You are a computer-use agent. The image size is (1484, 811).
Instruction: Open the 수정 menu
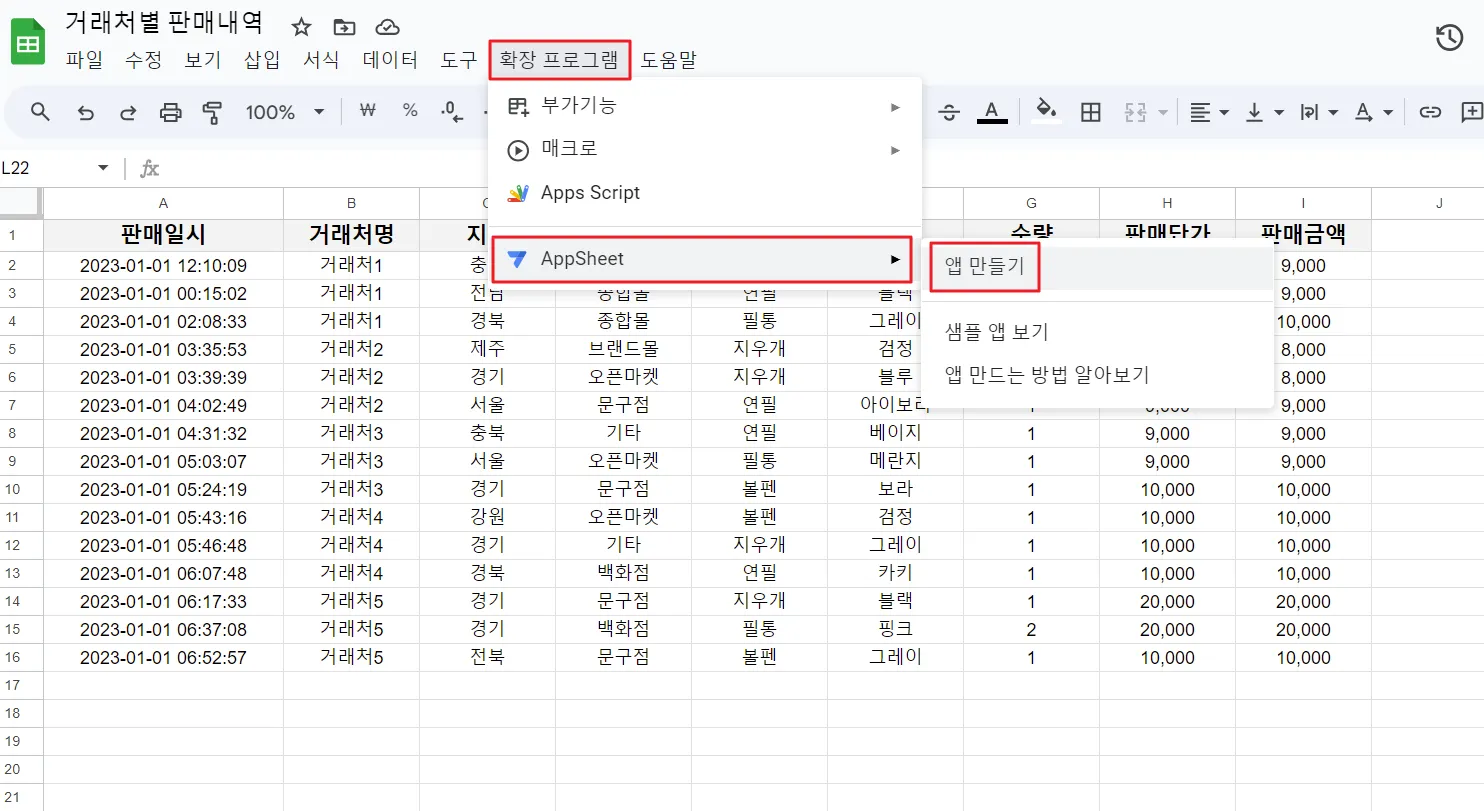point(143,60)
